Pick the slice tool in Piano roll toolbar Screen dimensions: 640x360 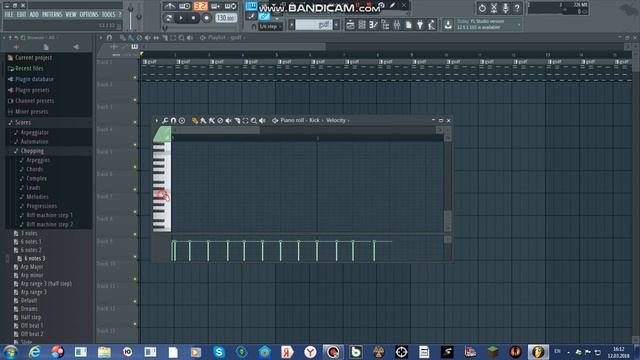[x=237, y=120]
